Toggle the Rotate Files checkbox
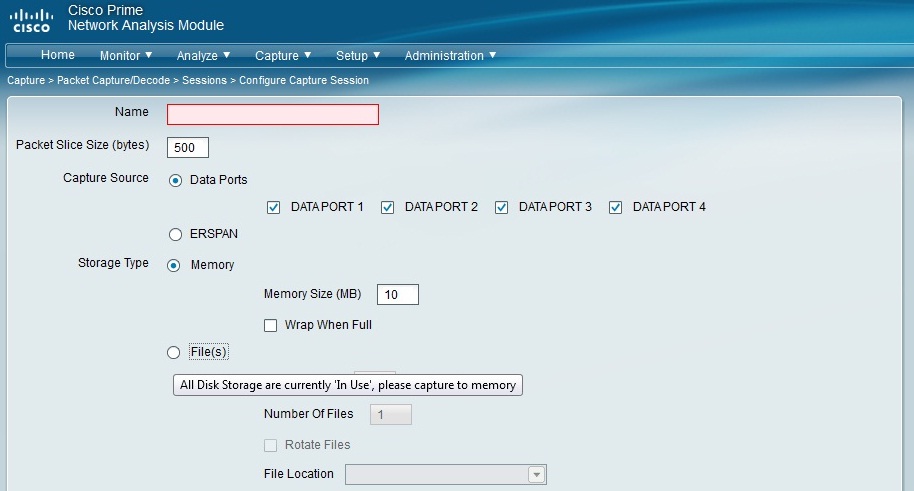This screenshot has height=491, width=914. point(270,446)
